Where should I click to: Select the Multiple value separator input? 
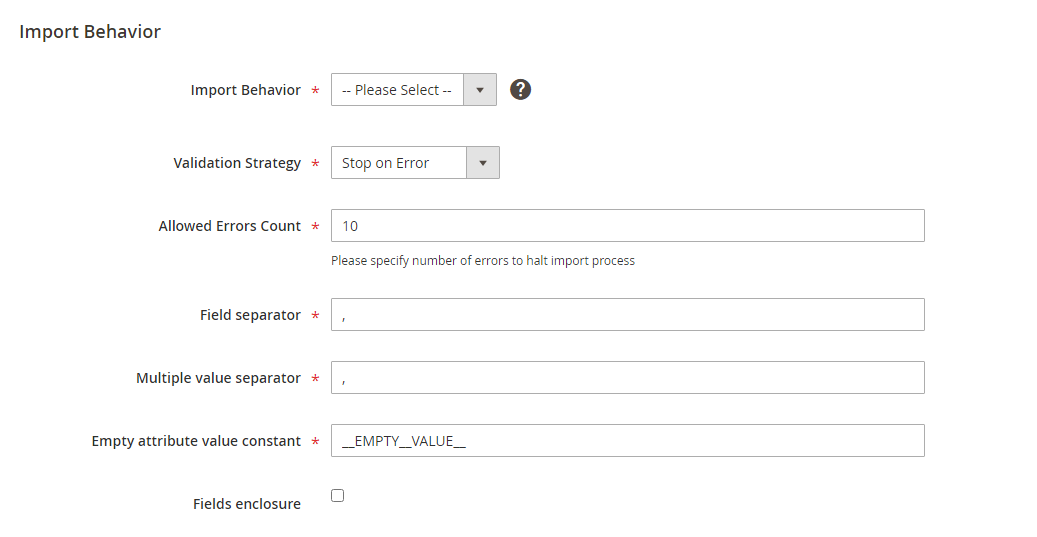[x=627, y=378]
